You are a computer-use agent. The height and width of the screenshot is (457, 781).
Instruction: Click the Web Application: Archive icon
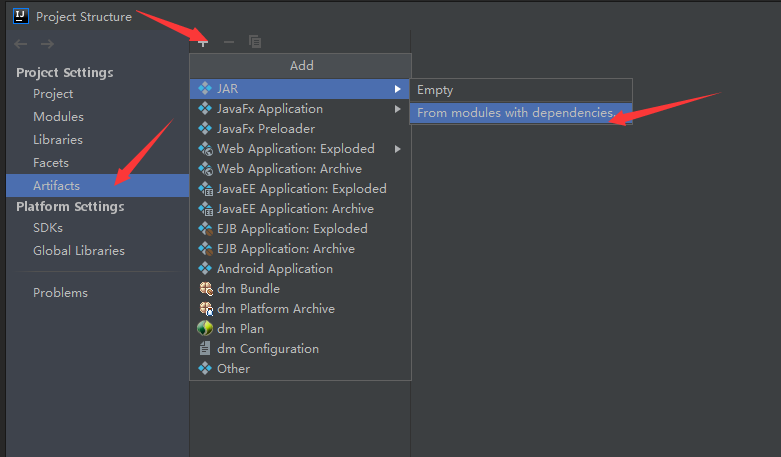pos(205,168)
